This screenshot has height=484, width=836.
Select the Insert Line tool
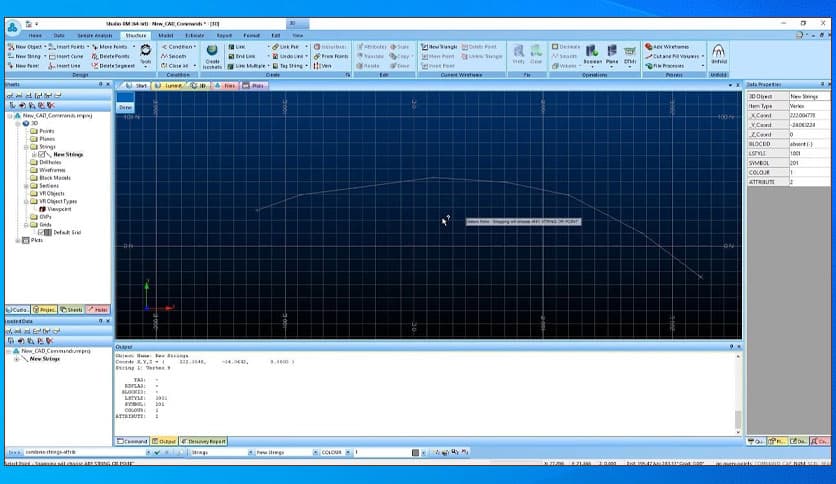[65, 66]
